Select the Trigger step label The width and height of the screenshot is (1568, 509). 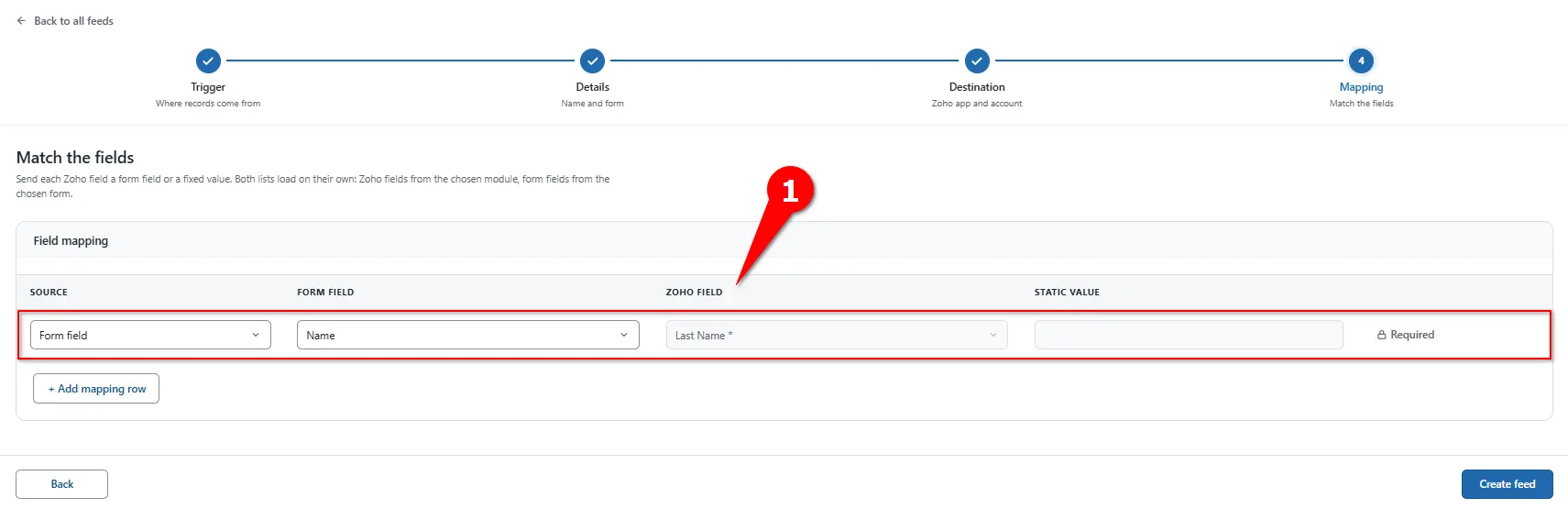coord(208,87)
